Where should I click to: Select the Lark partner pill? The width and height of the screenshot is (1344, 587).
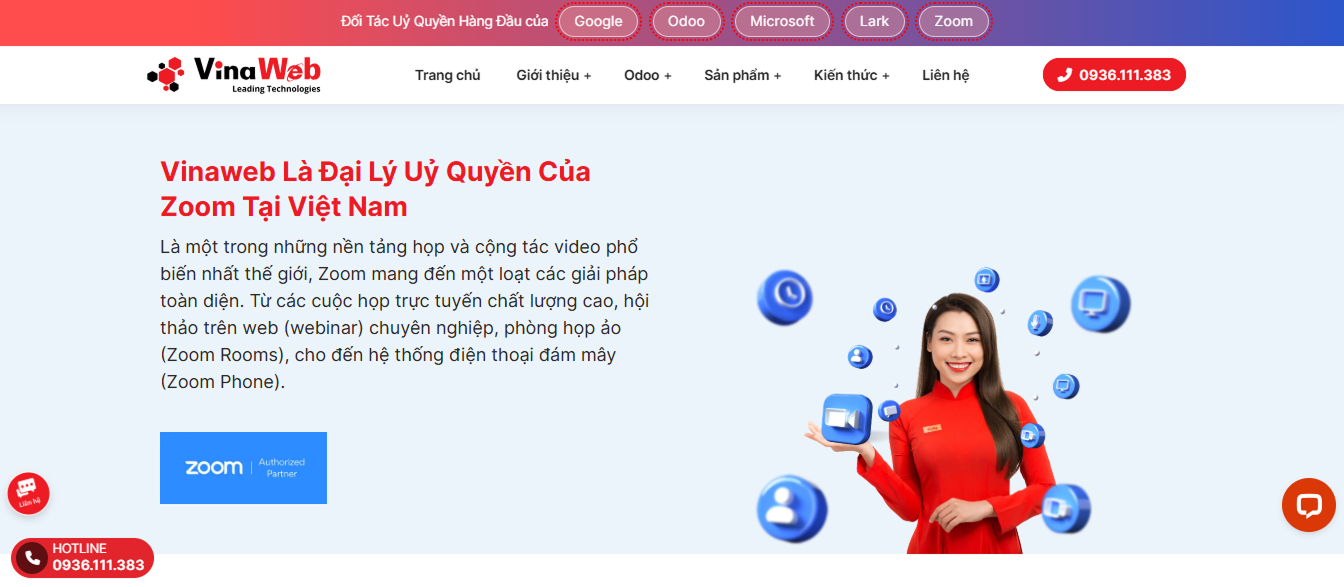tap(874, 21)
